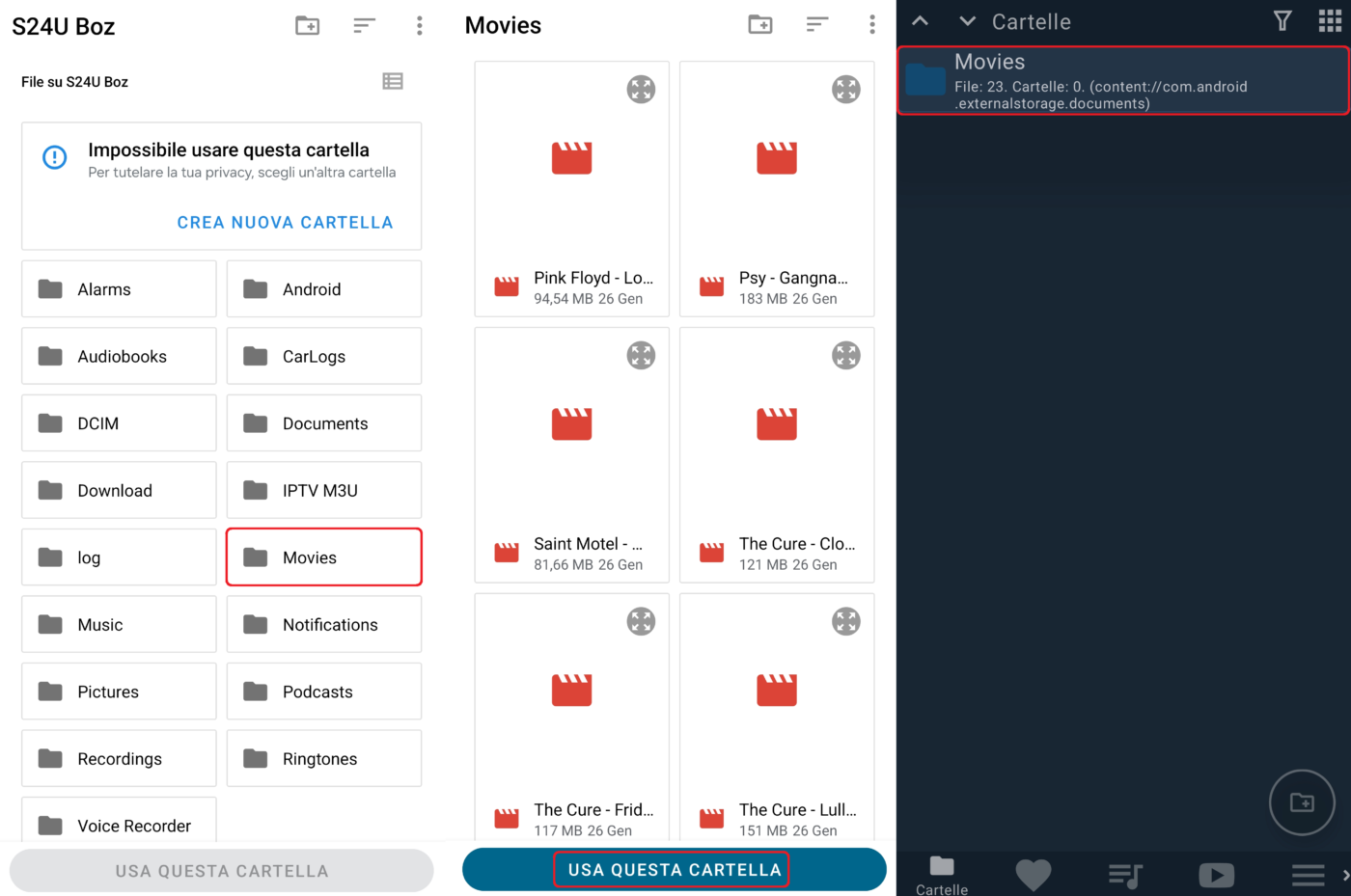Confirm with blue USA QUESTA CARTELLA button under Movies
The height and width of the screenshot is (896, 1351).
675,870
